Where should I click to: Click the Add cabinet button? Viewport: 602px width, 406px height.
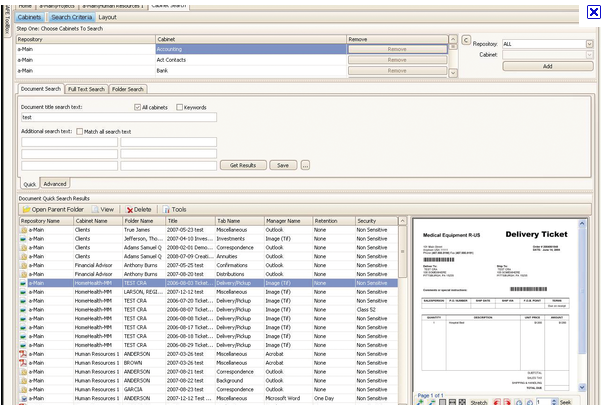point(546,66)
